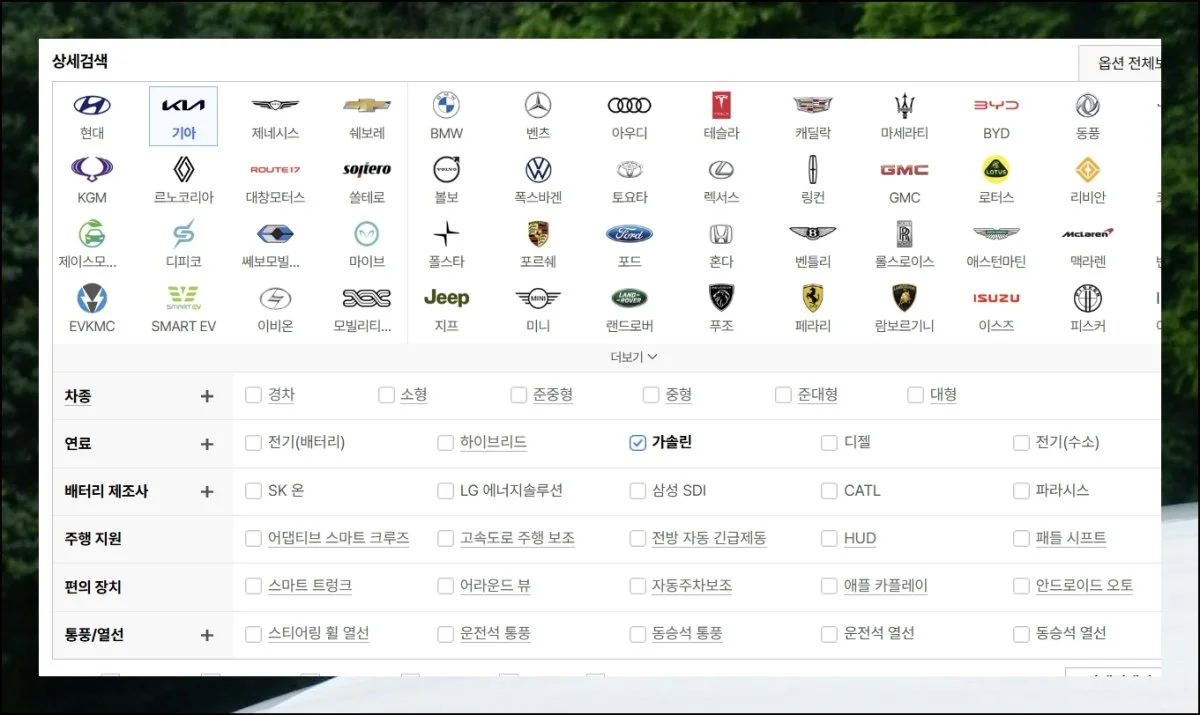Expand the 차종 row plus icon
Viewport: 1200px width, 715px height.
point(207,396)
